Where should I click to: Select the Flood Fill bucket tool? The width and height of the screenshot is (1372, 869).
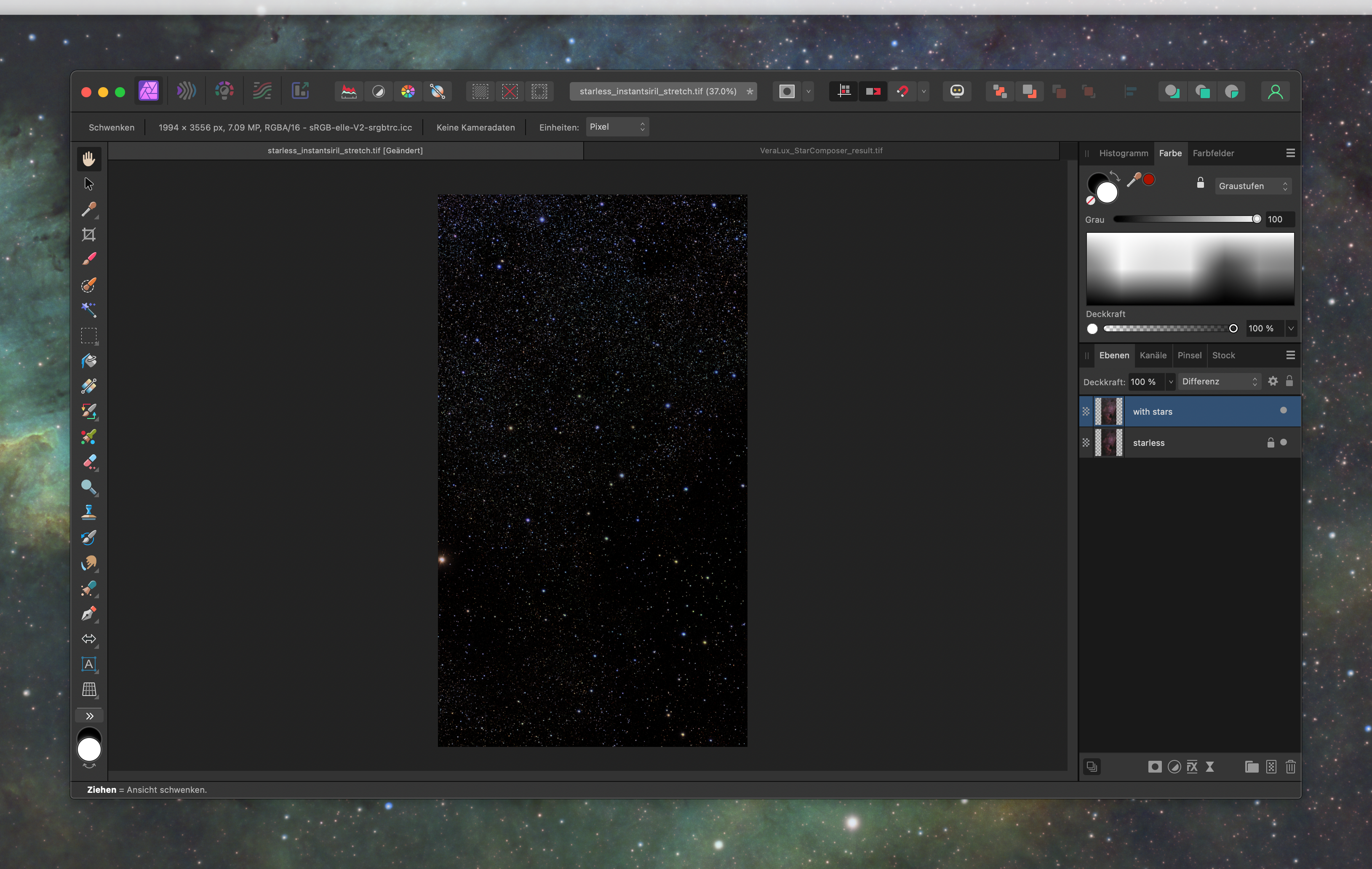tap(89, 361)
